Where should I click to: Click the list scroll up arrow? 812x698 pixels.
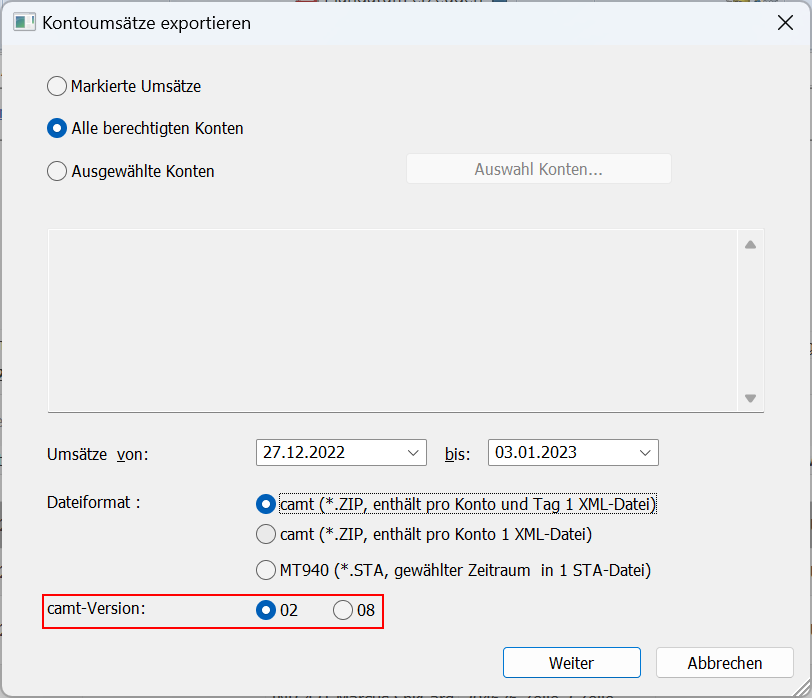tap(750, 245)
